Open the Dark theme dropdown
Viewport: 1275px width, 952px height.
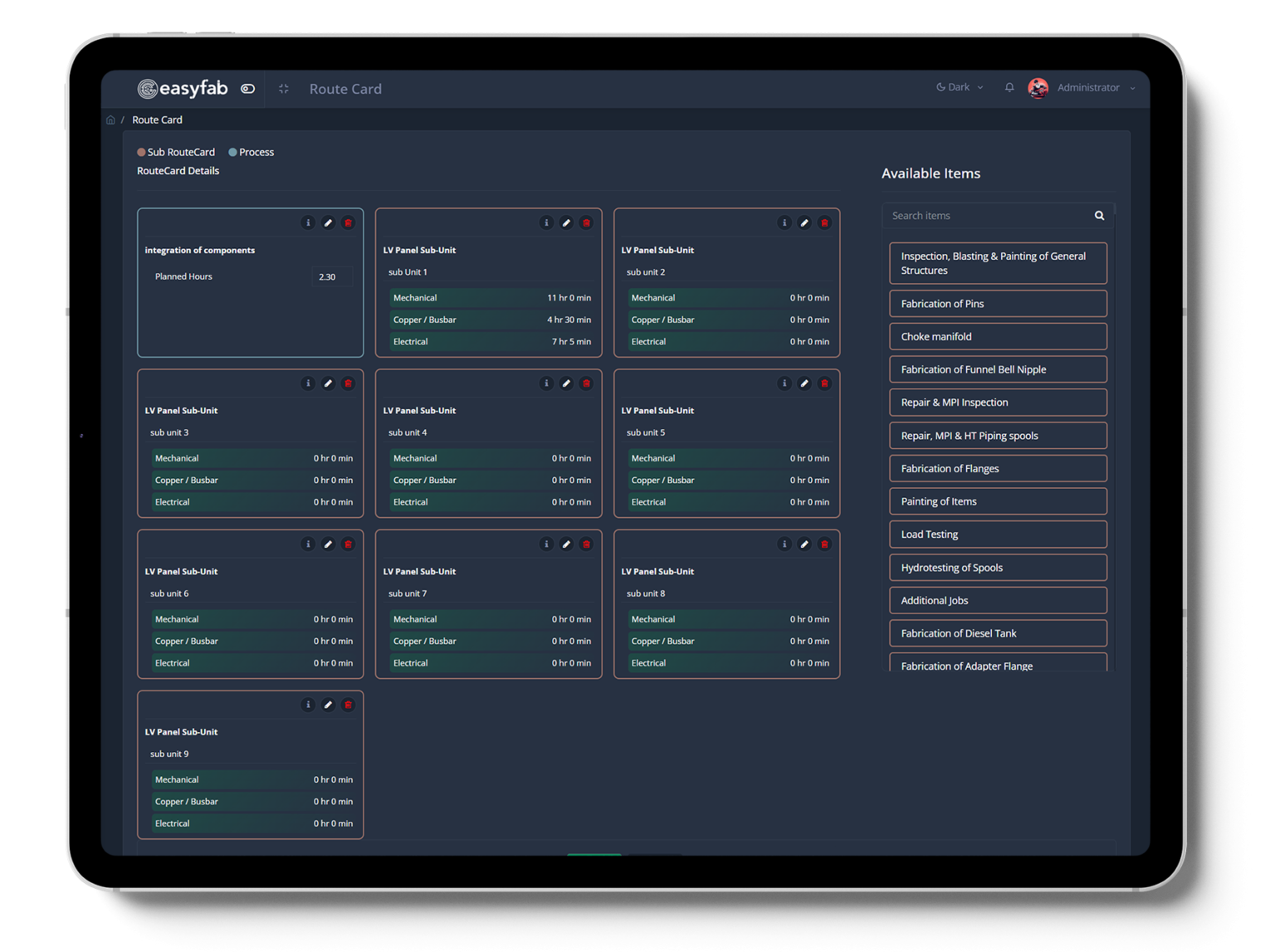(x=959, y=87)
